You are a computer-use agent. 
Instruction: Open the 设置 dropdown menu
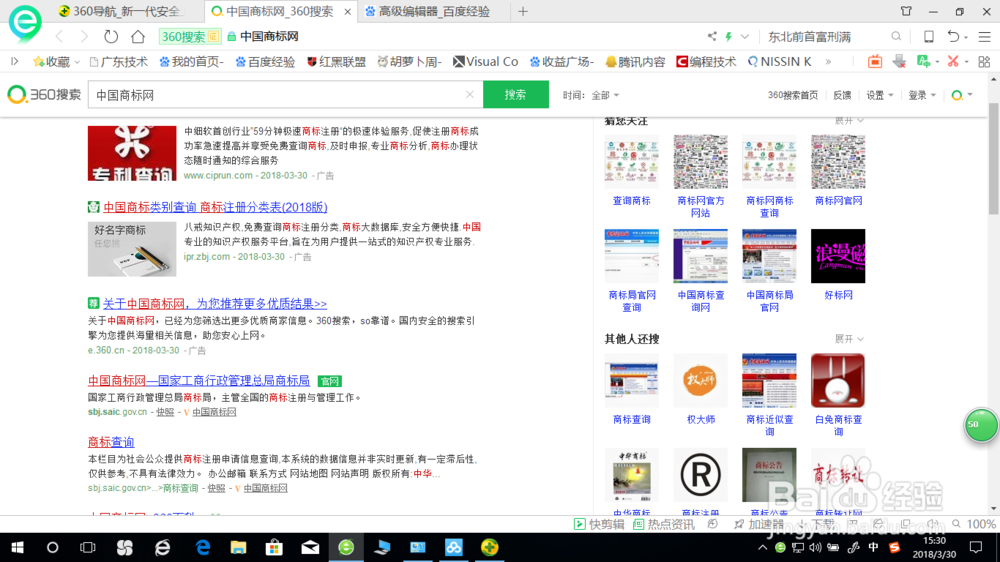pos(879,95)
